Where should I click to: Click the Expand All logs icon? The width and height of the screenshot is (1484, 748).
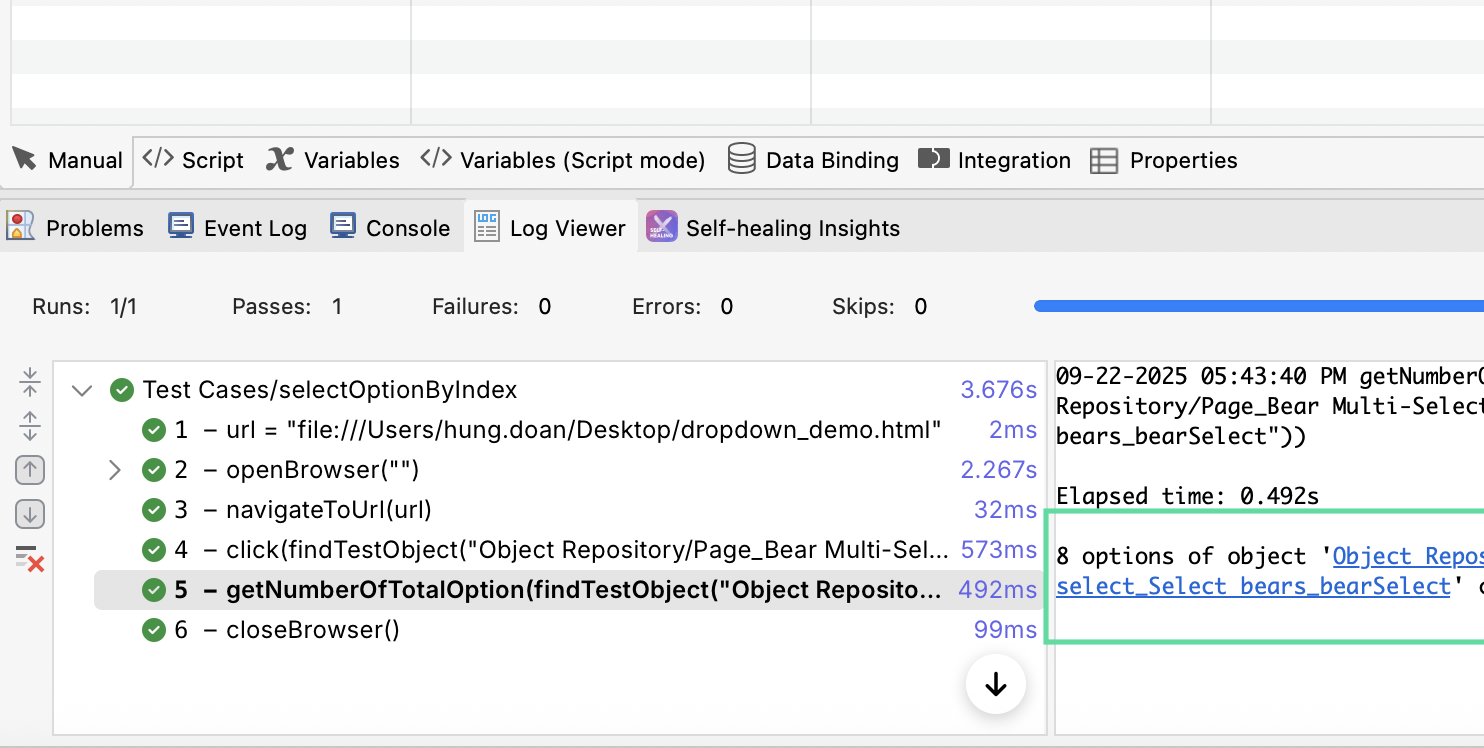click(x=29, y=425)
